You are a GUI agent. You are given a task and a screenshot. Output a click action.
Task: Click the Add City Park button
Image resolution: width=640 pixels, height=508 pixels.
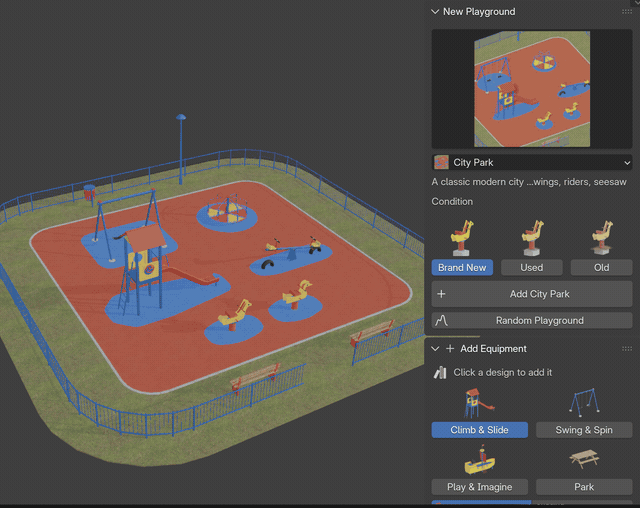point(532,294)
